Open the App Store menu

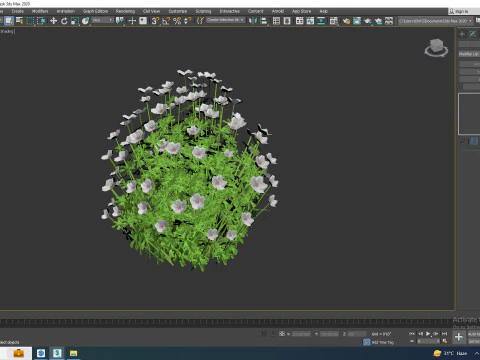pos(301,11)
